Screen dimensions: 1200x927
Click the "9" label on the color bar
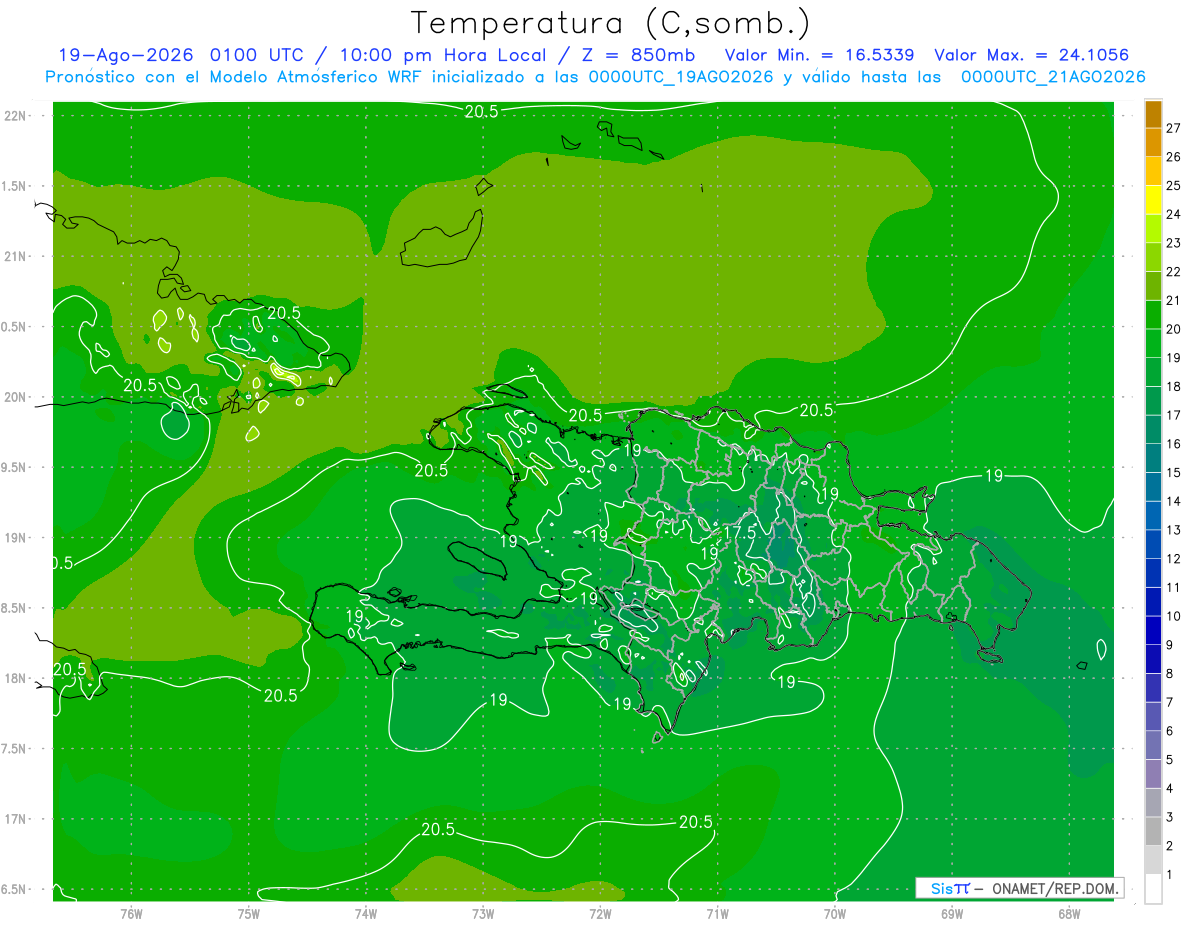[x=1170, y=645]
